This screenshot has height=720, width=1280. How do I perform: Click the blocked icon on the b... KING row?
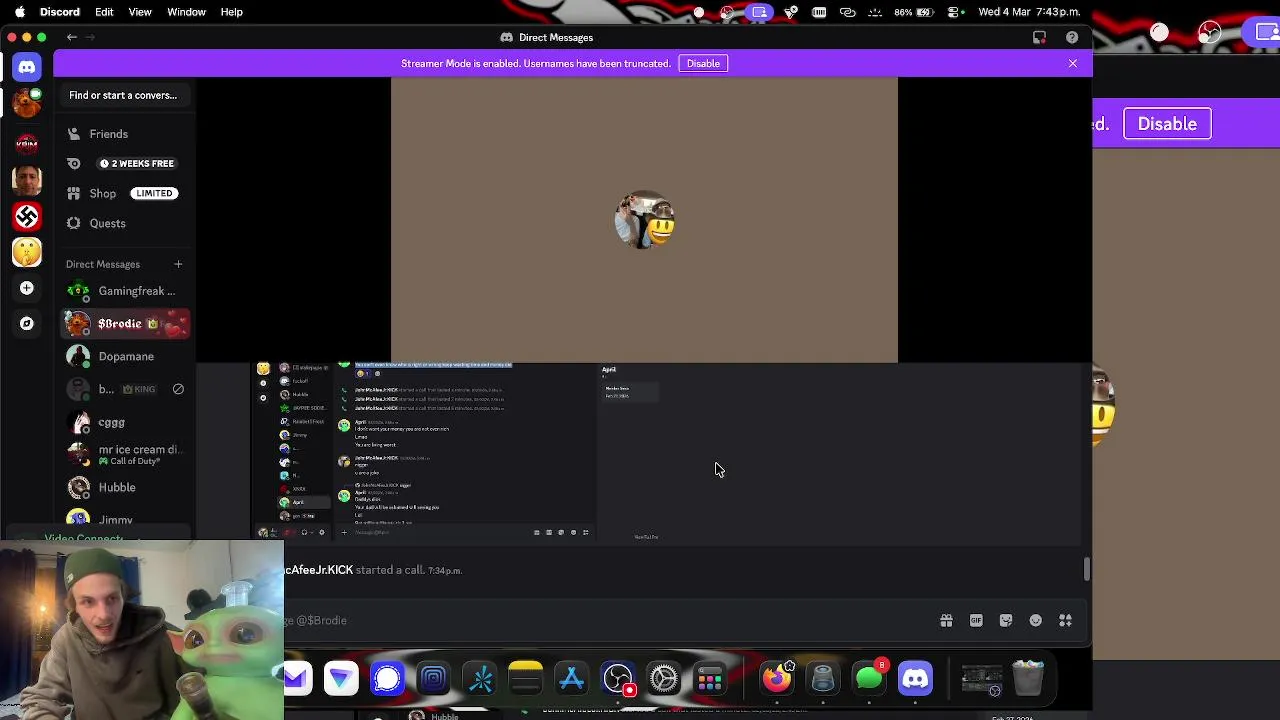[x=178, y=389]
